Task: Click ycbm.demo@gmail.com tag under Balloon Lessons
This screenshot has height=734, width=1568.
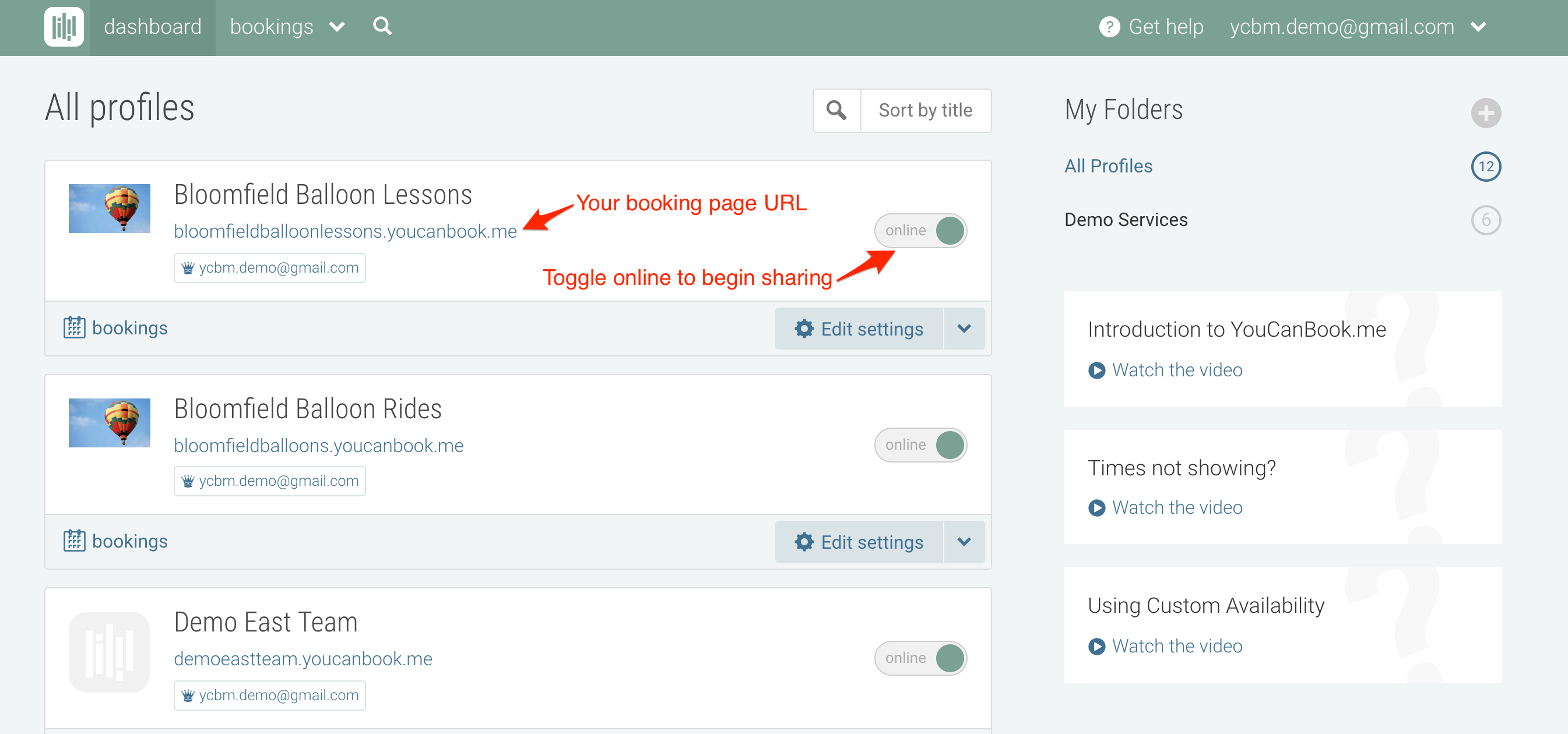Action: 270,268
